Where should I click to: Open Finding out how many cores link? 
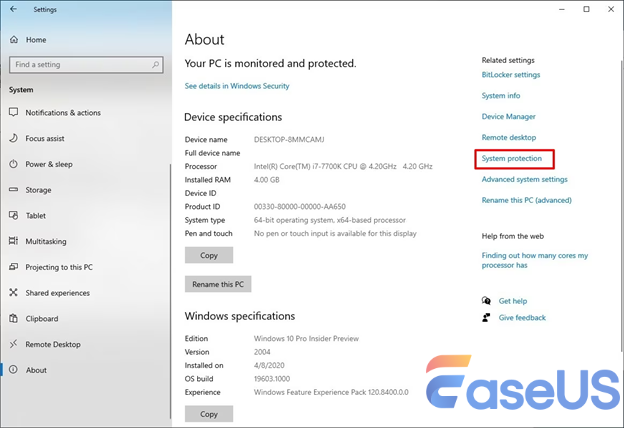(x=535, y=260)
